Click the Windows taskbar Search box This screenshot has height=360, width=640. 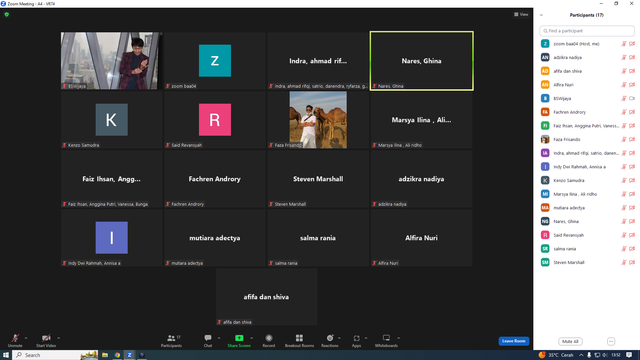56,355
